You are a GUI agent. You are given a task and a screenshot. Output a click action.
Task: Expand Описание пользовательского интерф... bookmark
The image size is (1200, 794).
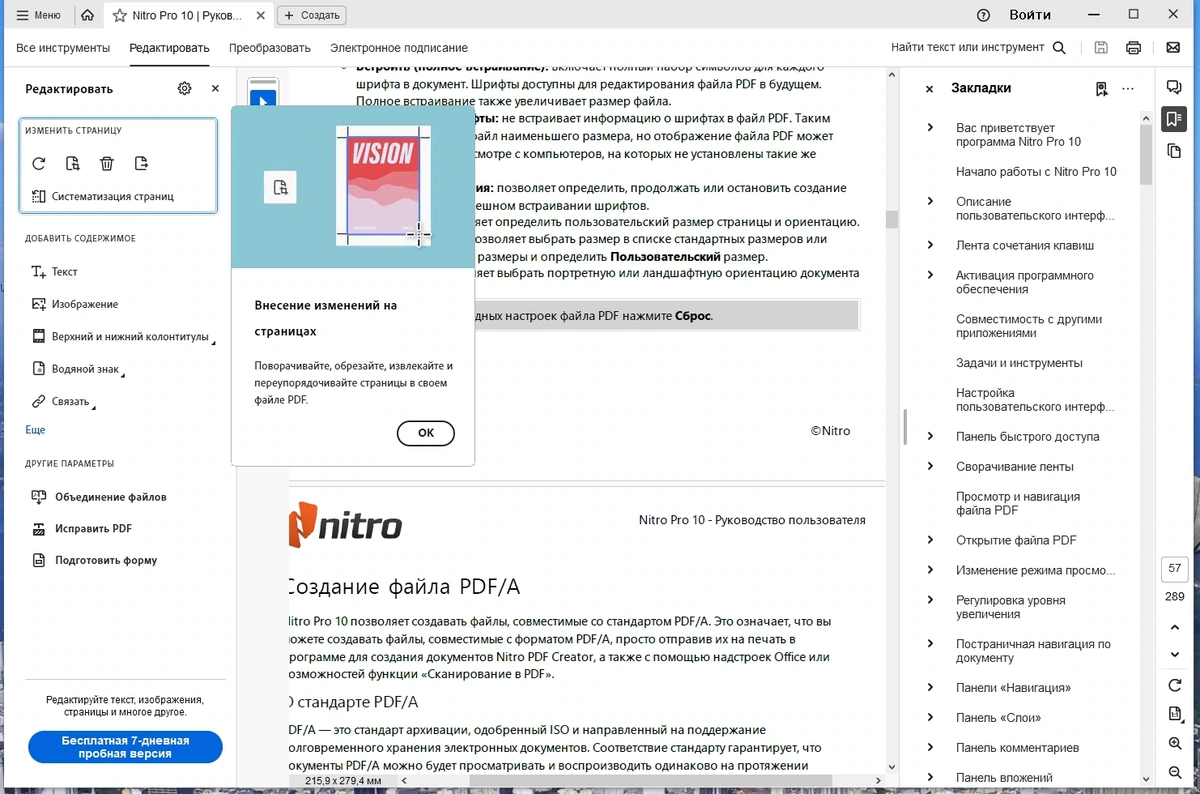click(930, 201)
